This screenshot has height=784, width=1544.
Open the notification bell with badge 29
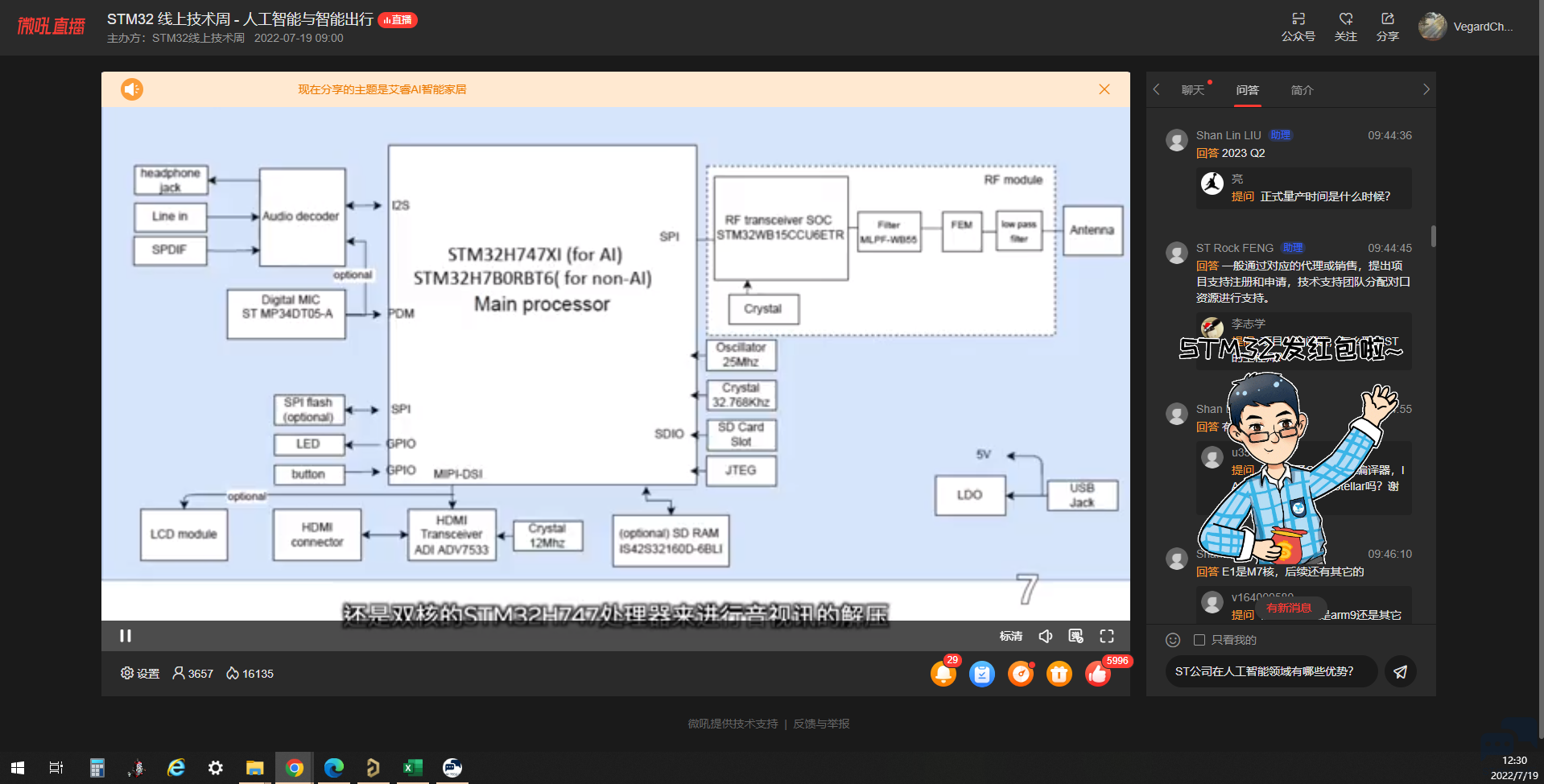(943, 673)
